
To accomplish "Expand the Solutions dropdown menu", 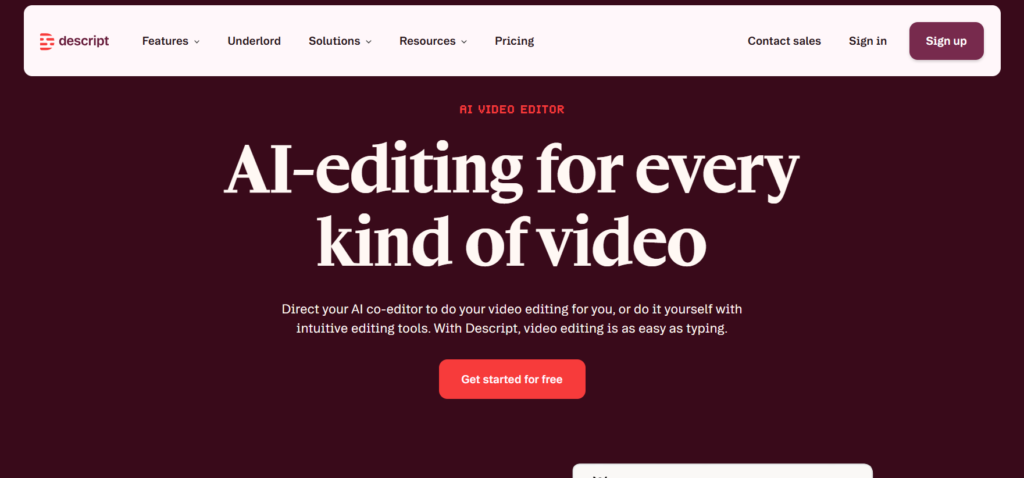I will coord(340,41).
